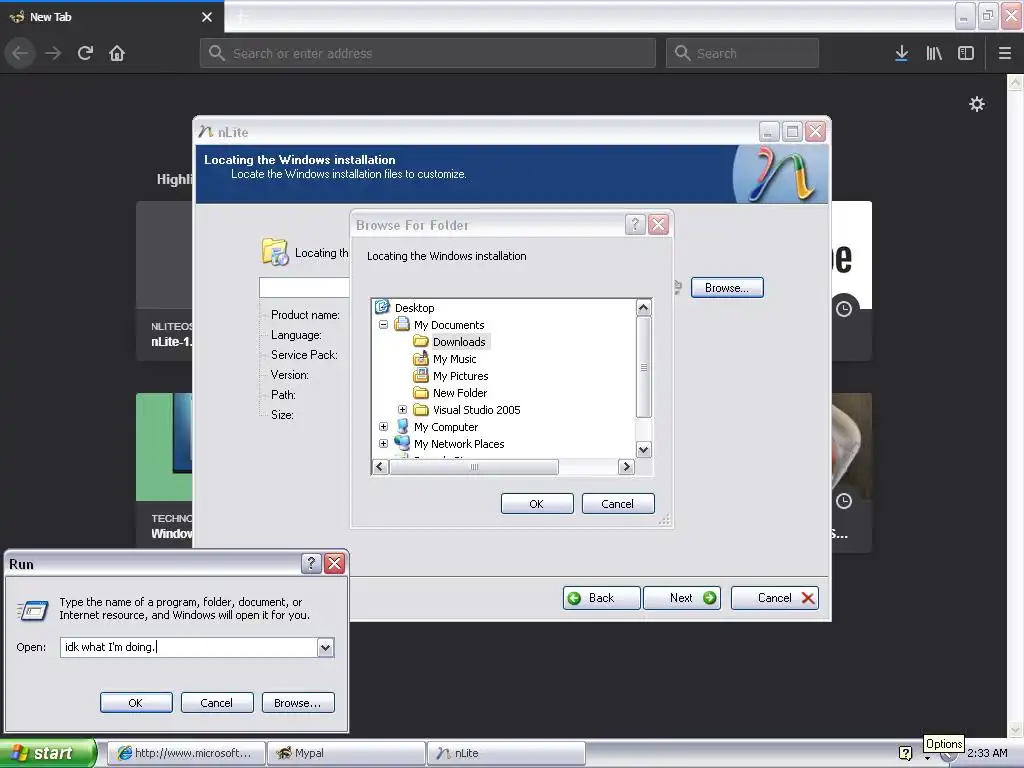Switch to microsoft.com Internet Explorer taskbar item

(x=186, y=753)
